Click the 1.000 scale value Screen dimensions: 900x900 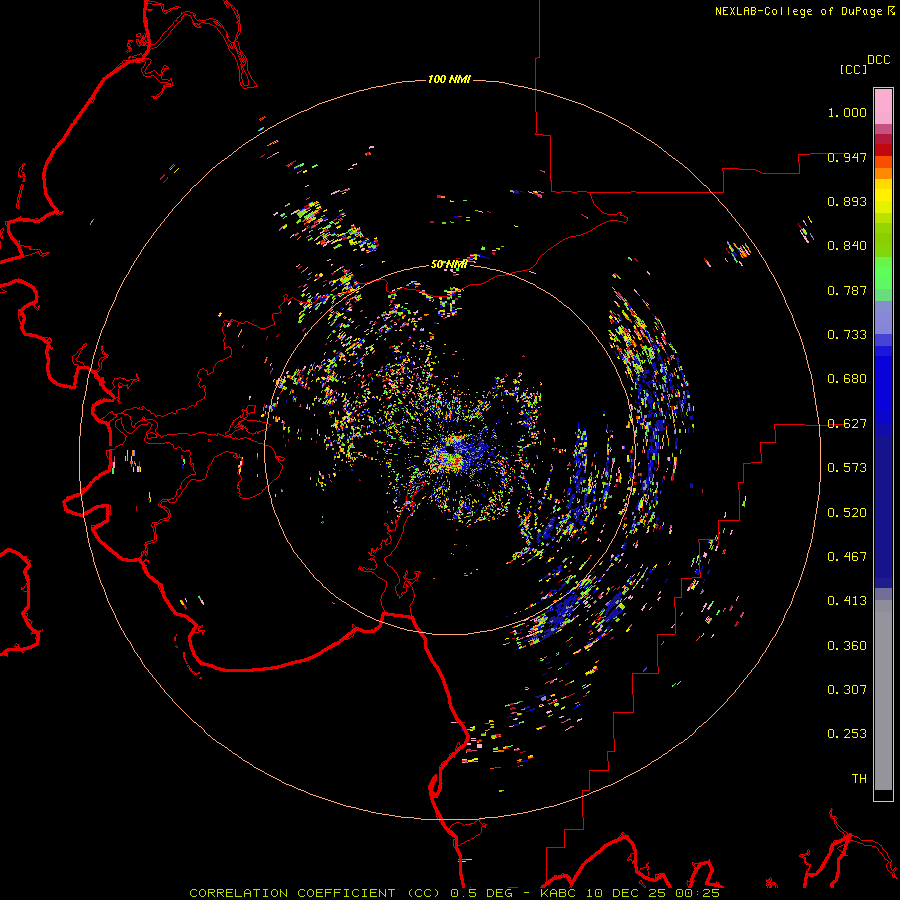[x=847, y=112]
